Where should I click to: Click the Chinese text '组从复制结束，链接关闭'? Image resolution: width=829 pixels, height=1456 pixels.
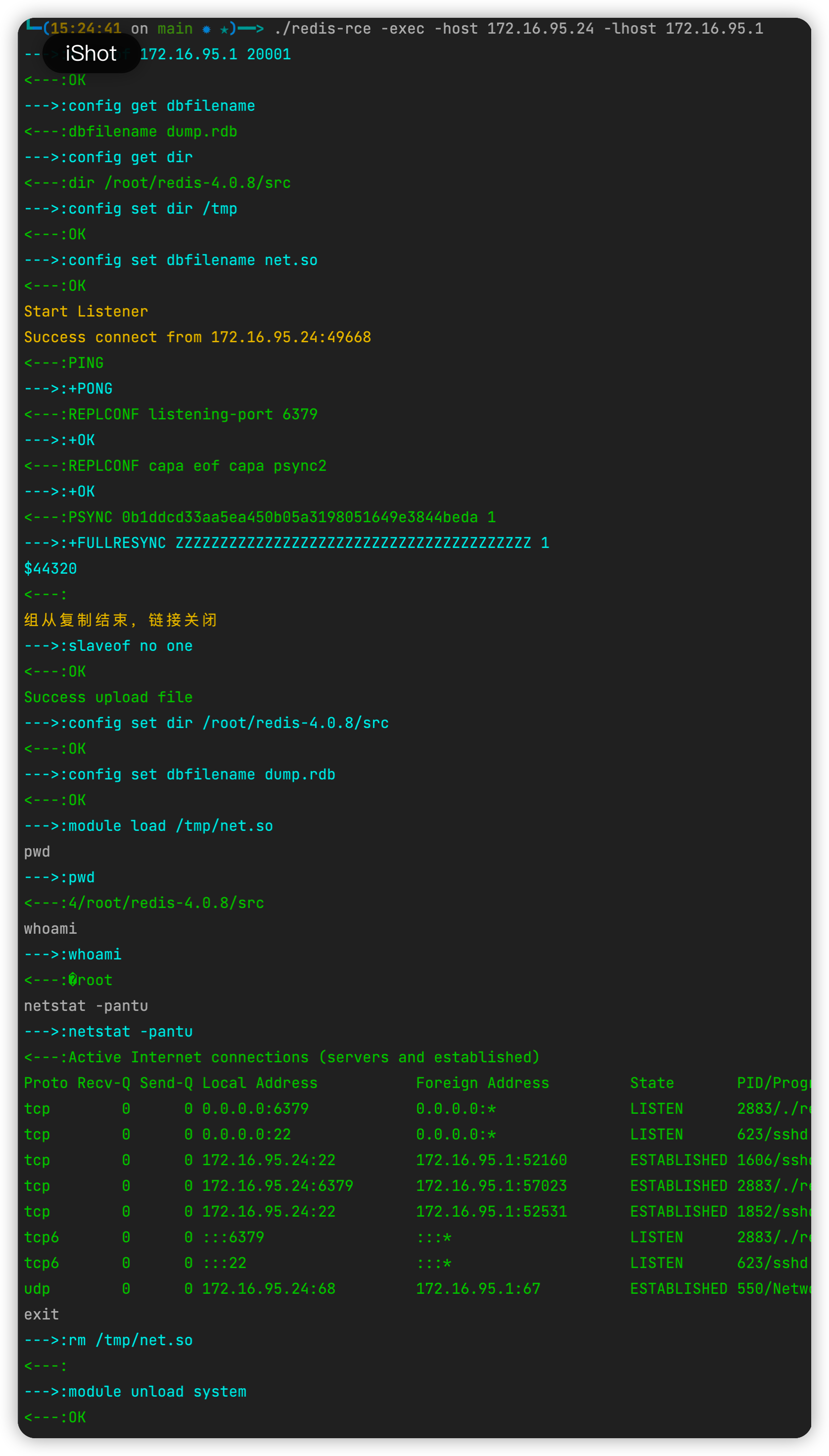pyautogui.click(x=120, y=620)
